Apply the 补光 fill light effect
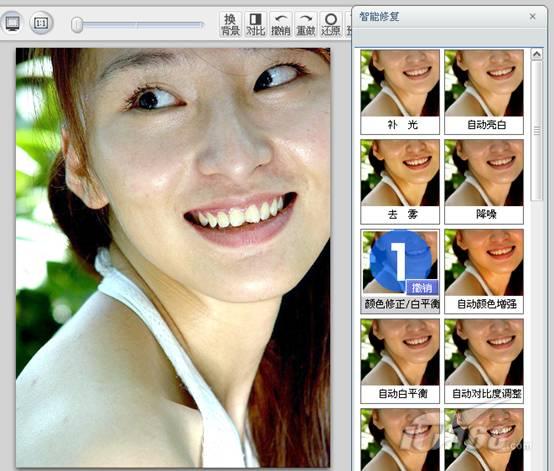 click(400, 92)
